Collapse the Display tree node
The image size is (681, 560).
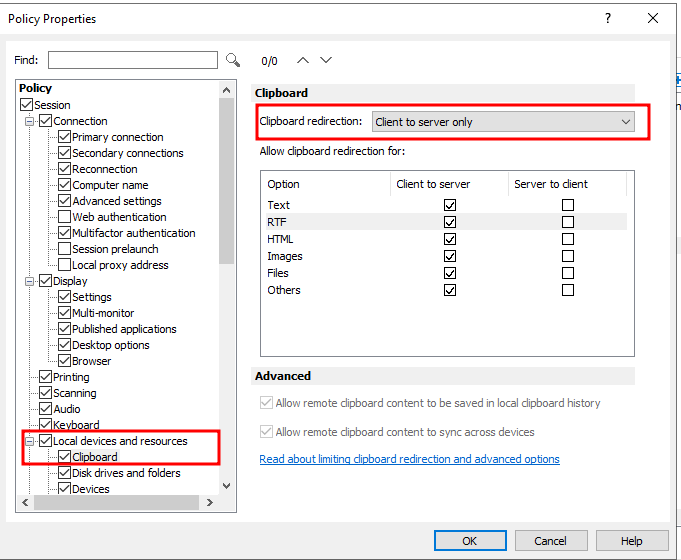pos(31,281)
